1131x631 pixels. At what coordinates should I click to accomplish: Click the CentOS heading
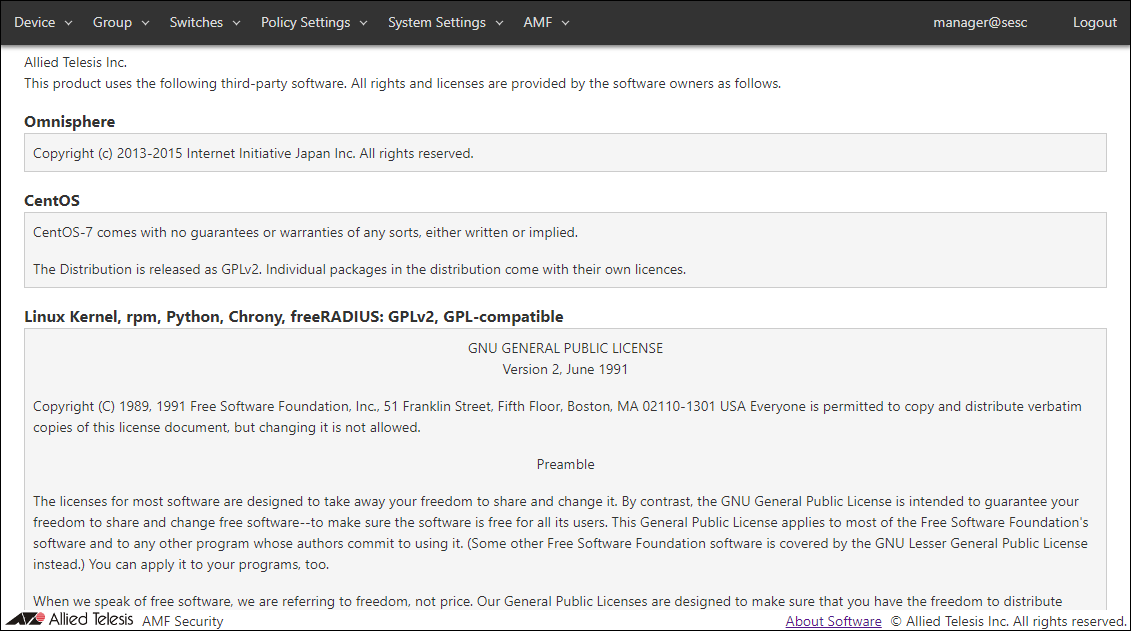click(x=52, y=200)
